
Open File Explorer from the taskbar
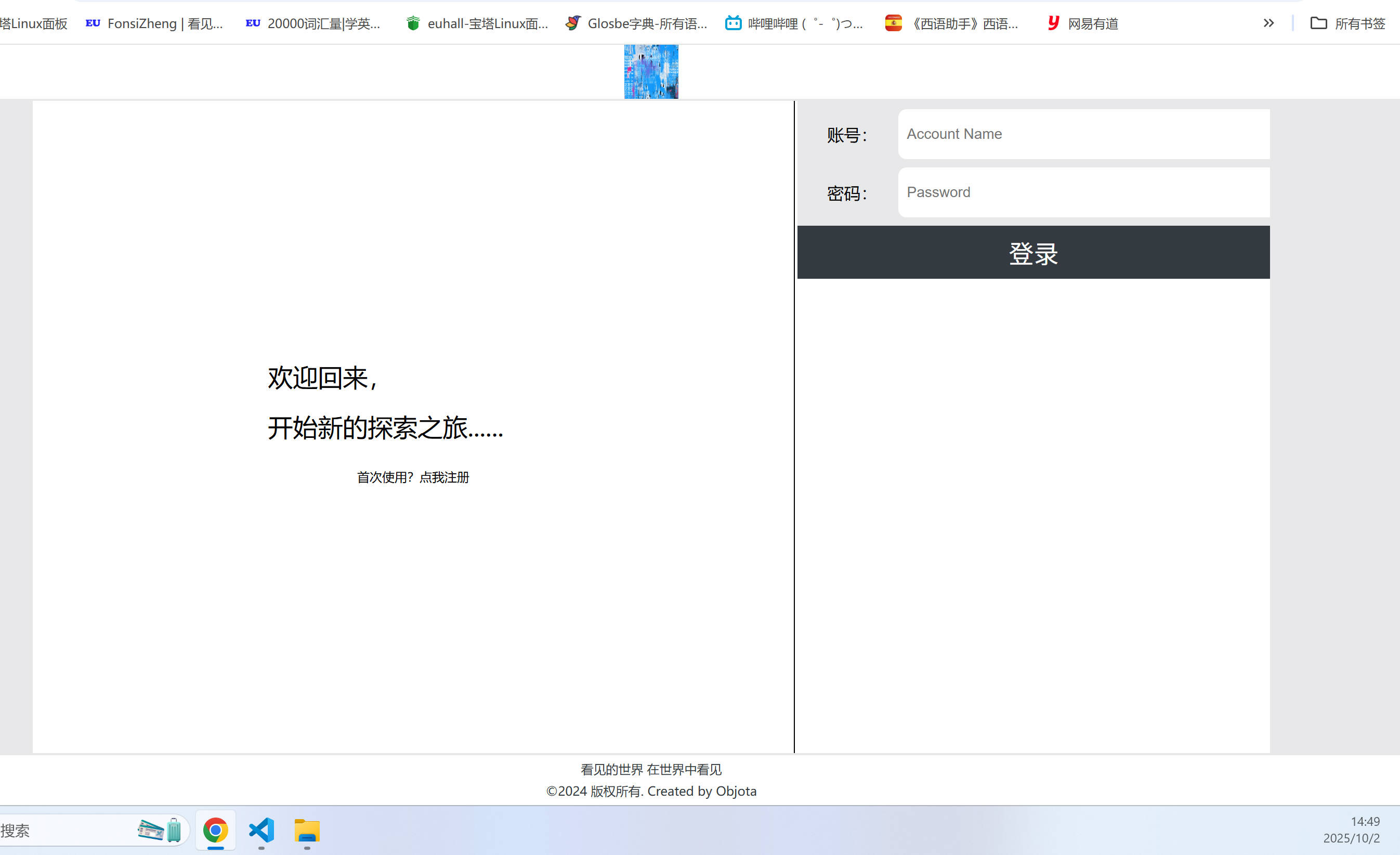click(307, 831)
